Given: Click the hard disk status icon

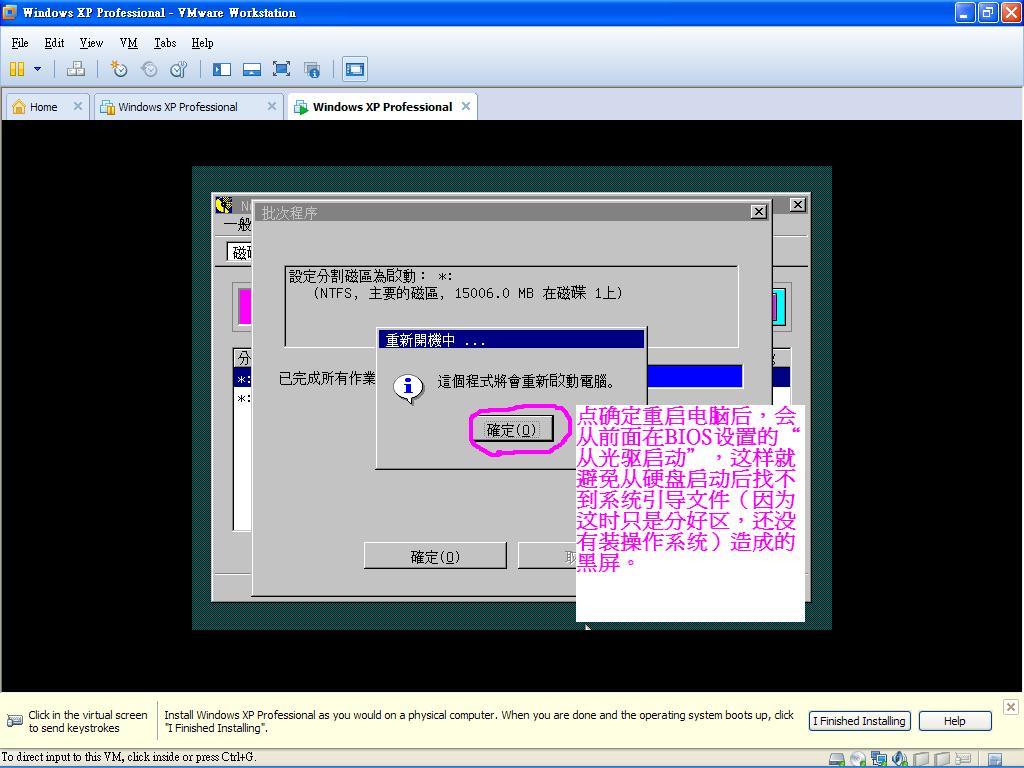Looking at the screenshot, I should pos(837,759).
